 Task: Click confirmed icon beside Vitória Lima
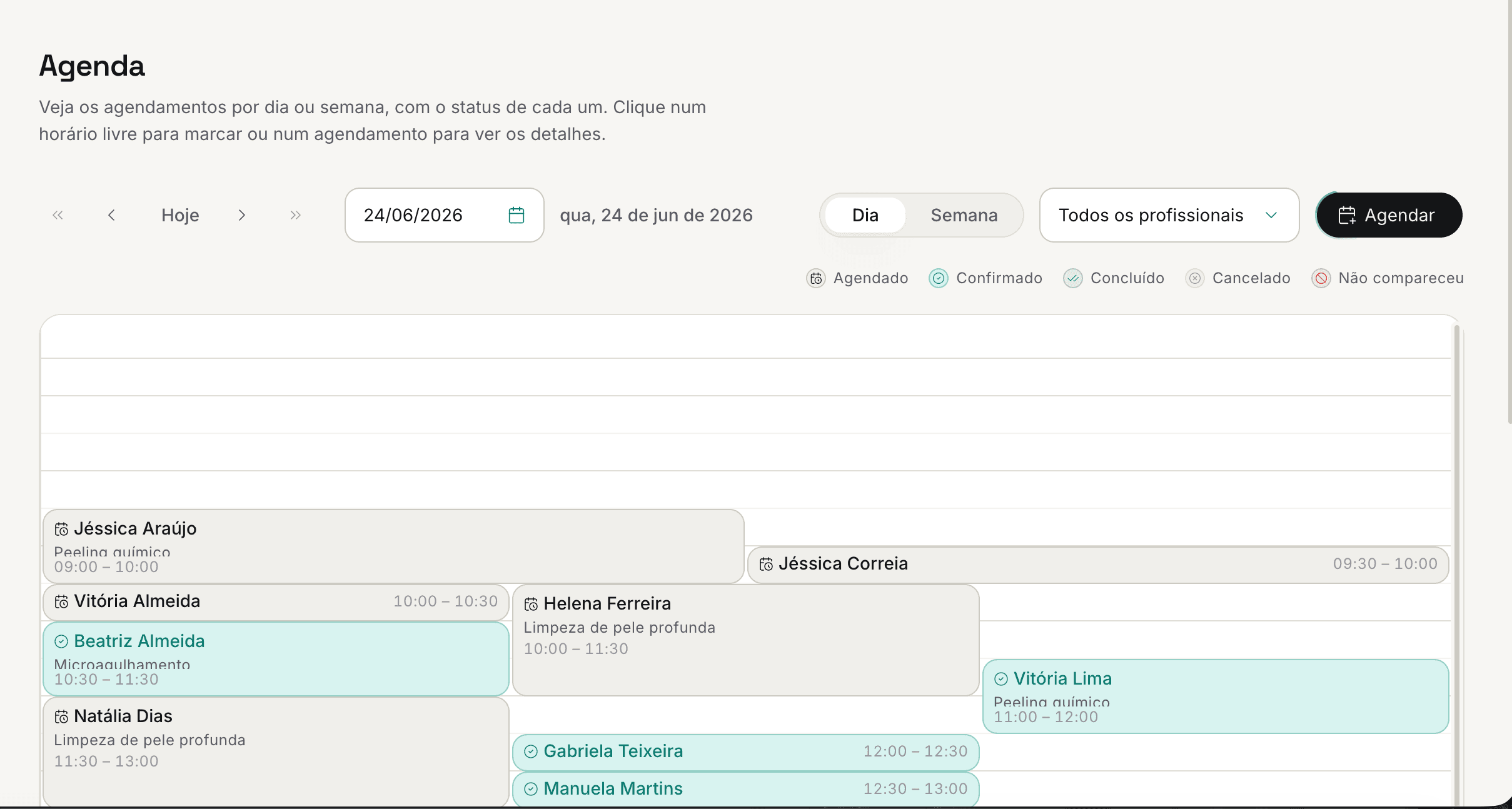(x=1001, y=679)
